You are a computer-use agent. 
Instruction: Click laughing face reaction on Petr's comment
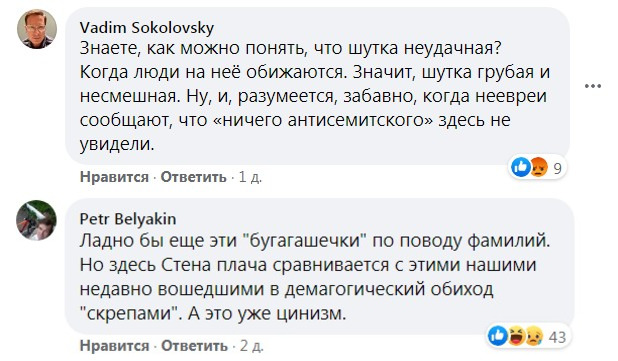[x=515, y=336]
